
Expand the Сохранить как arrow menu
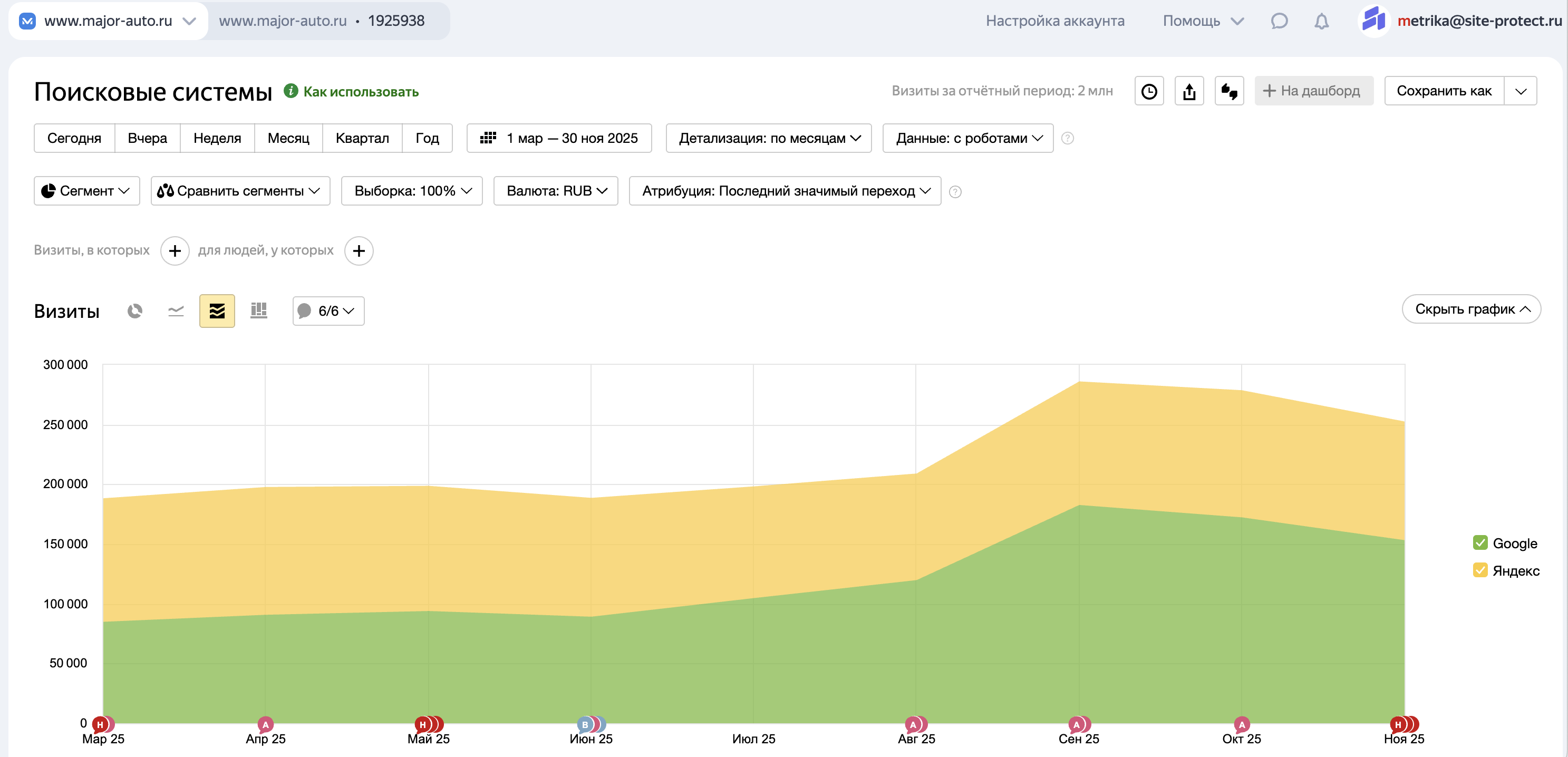pyautogui.click(x=1521, y=91)
